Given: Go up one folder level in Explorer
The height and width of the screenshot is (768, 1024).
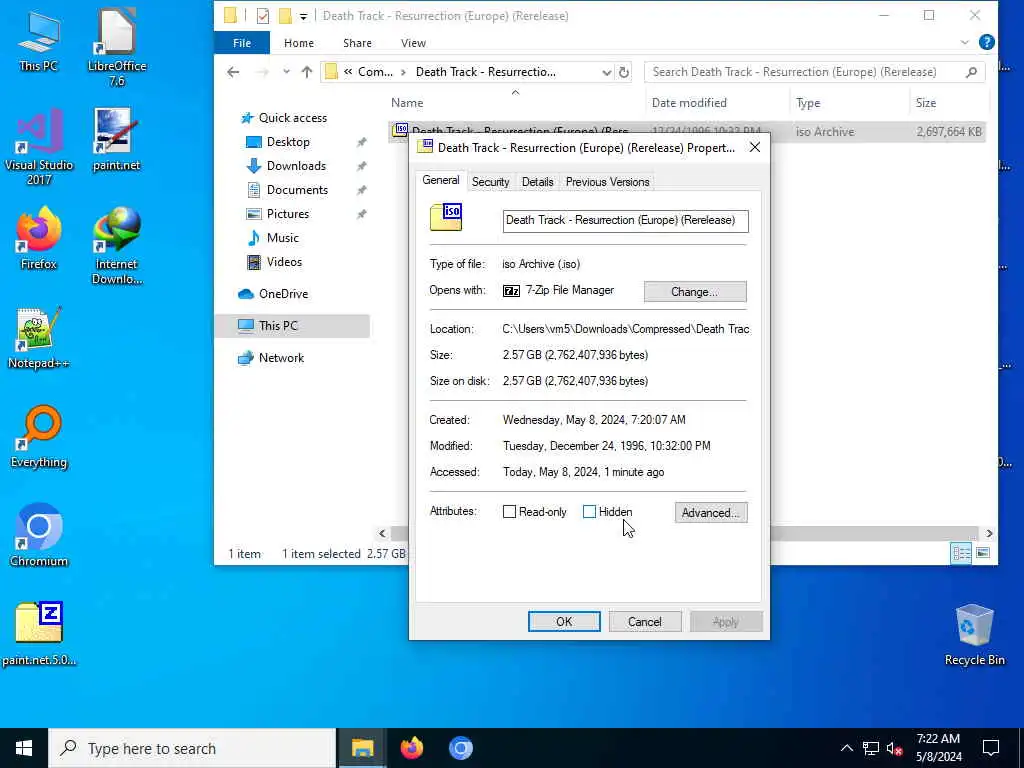Looking at the screenshot, I should [x=306, y=72].
